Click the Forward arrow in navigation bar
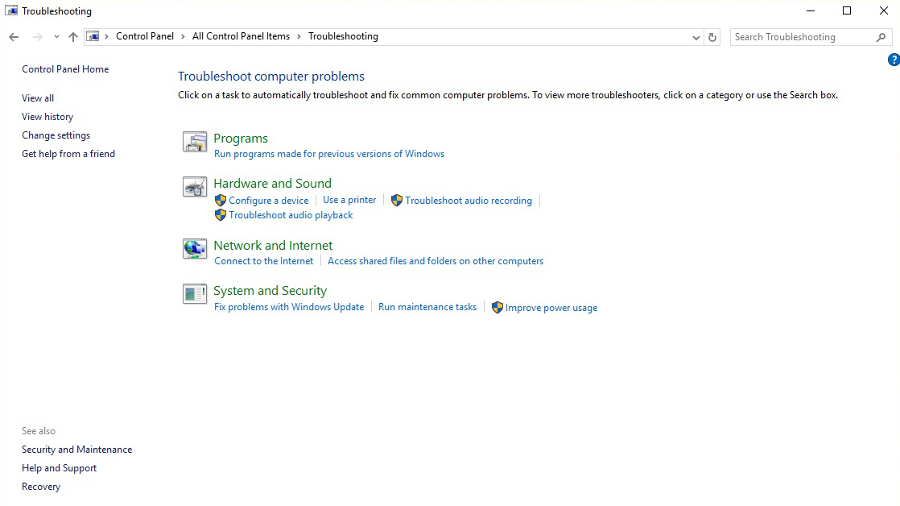This screenshot has width=900, height=506. coord(37,37)
